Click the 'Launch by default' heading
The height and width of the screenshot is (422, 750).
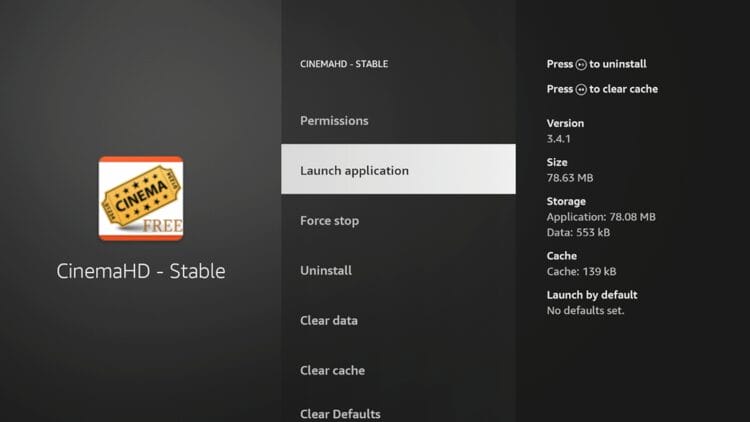tap(592, 295)
